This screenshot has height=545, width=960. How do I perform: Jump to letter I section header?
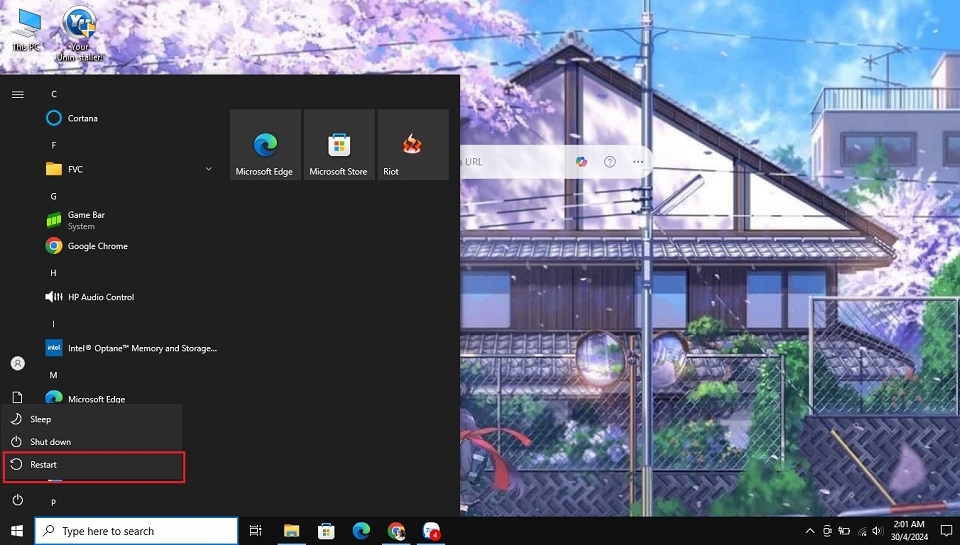point(54,323)
